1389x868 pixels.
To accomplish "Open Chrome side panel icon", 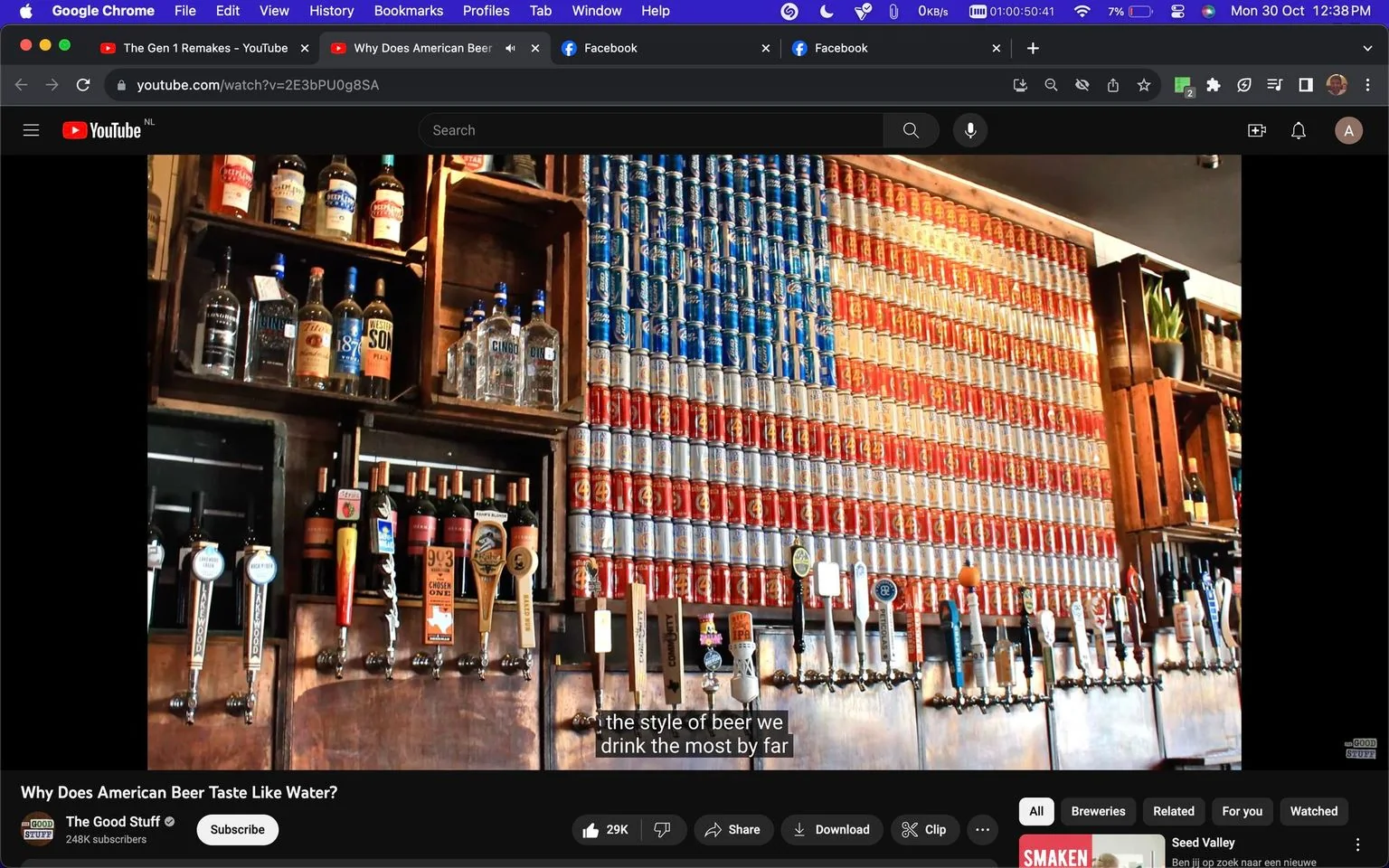I will (x=1306, y=85).
